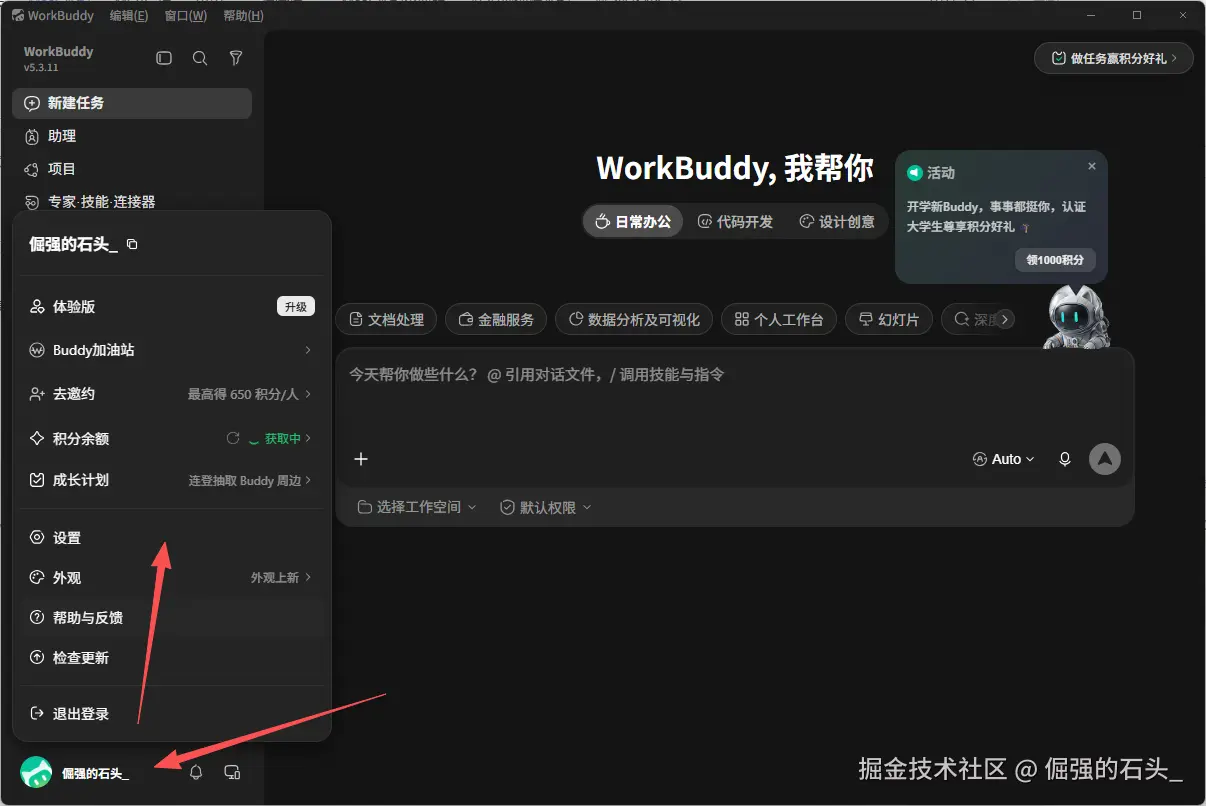The width and height of the screenshot is (1206, 806).
Task: Select the 文档处理 chip
Action: (x=387, y=319)
